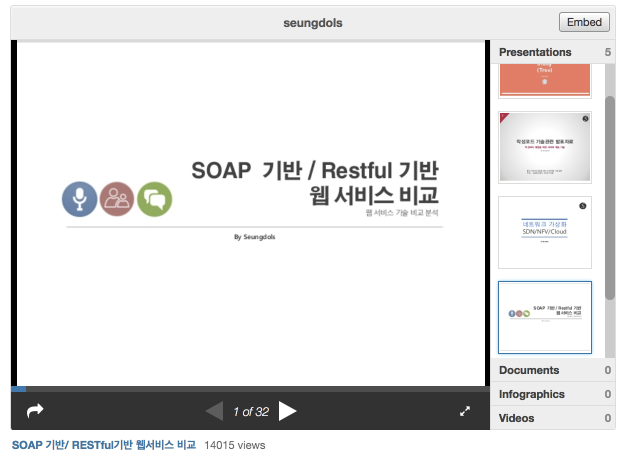Viewport: 629px width, 469px height.
Task: Expand the Presentations section
Action: 554,52
